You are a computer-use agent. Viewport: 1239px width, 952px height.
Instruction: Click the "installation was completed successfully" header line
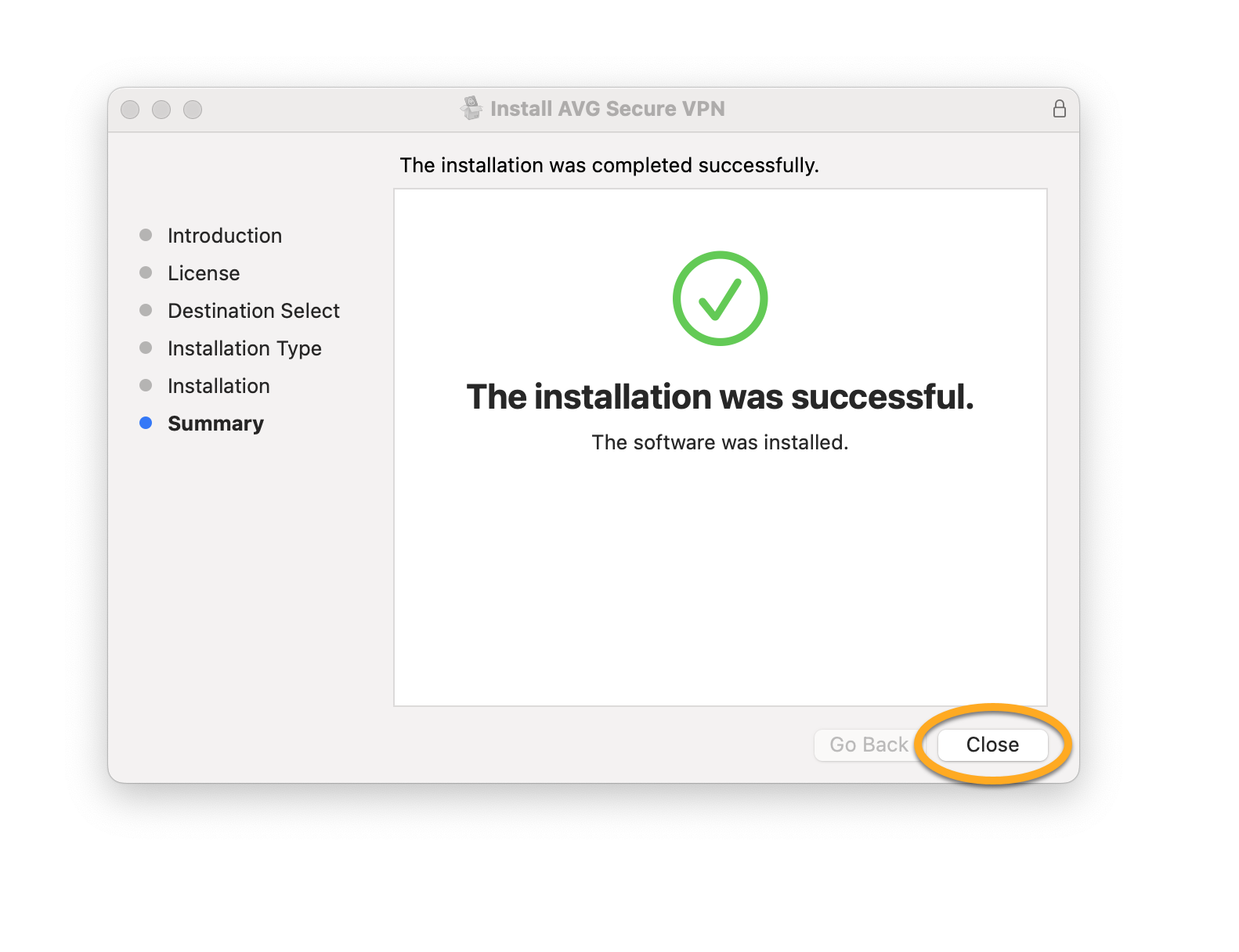click(609, 165)
